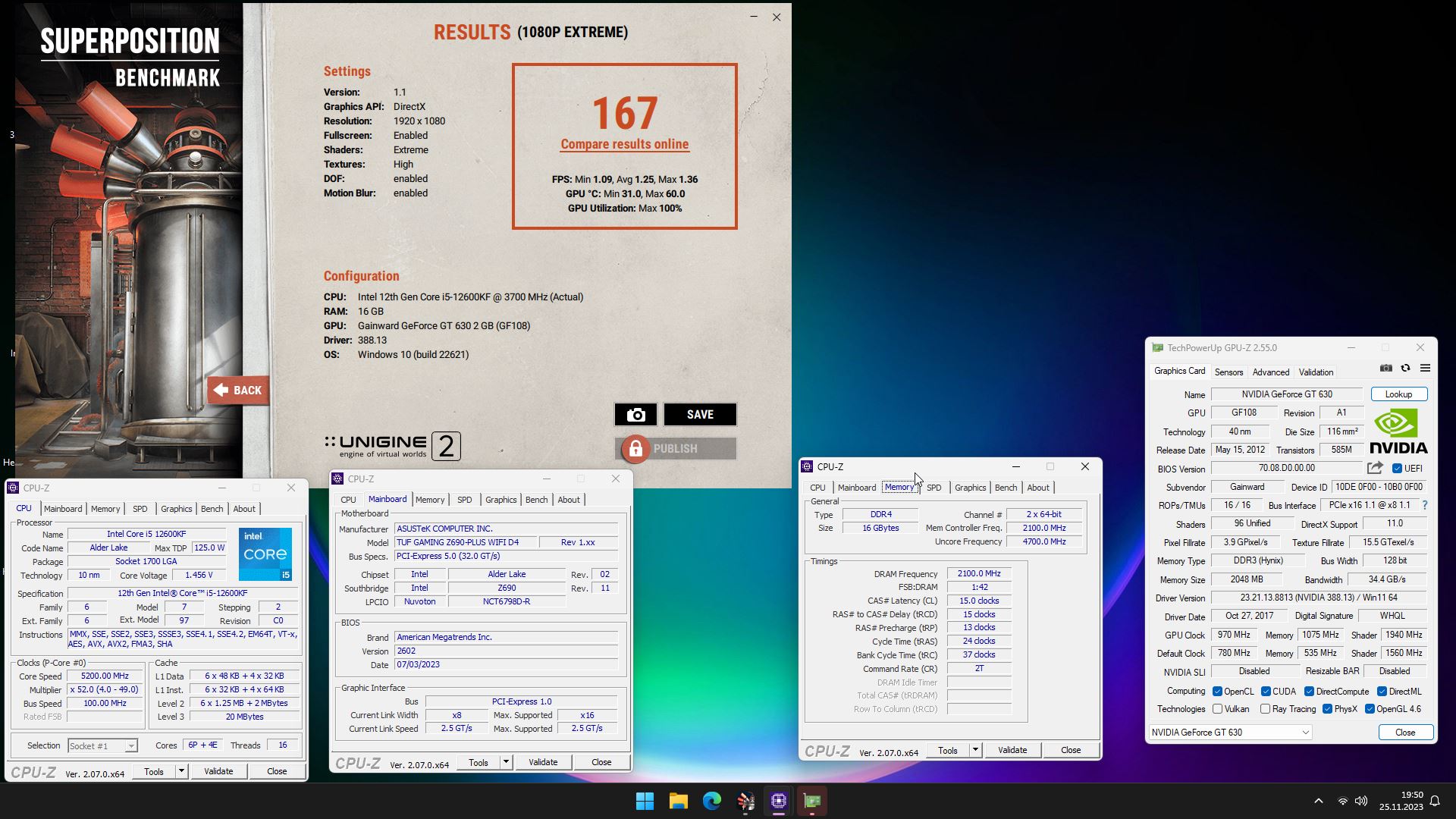1456x819 pixels.
Task: Open the Superposition taskbar icon
Action: click(x=745, y=801)
